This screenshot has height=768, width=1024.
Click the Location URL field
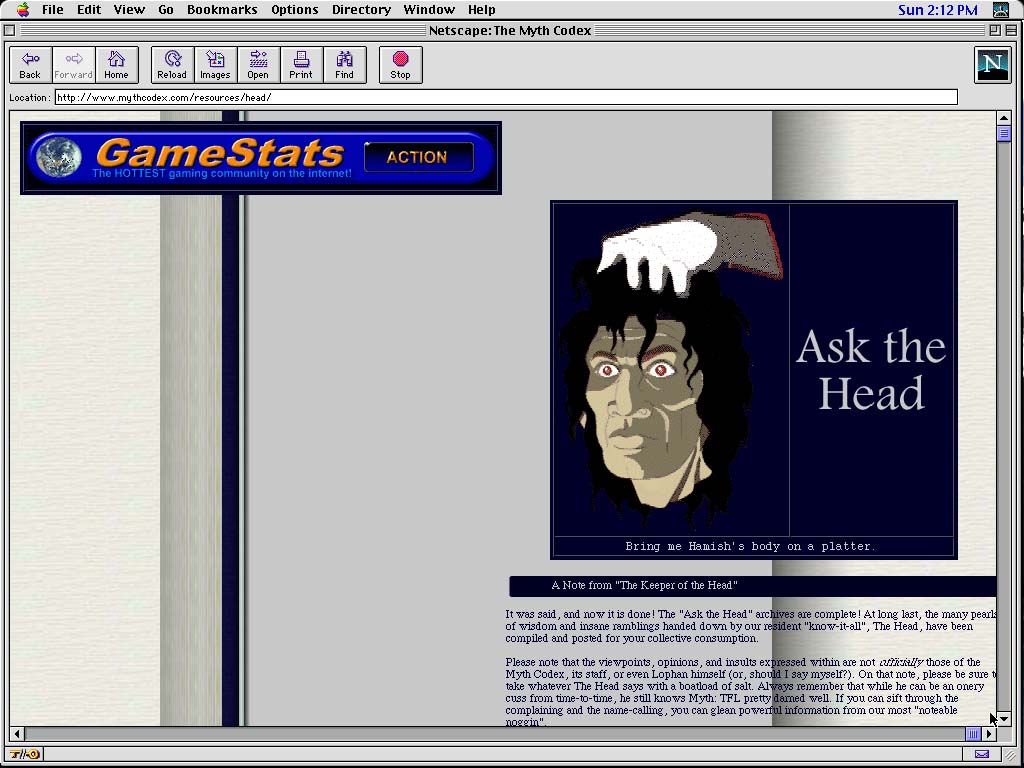(505, 97)
